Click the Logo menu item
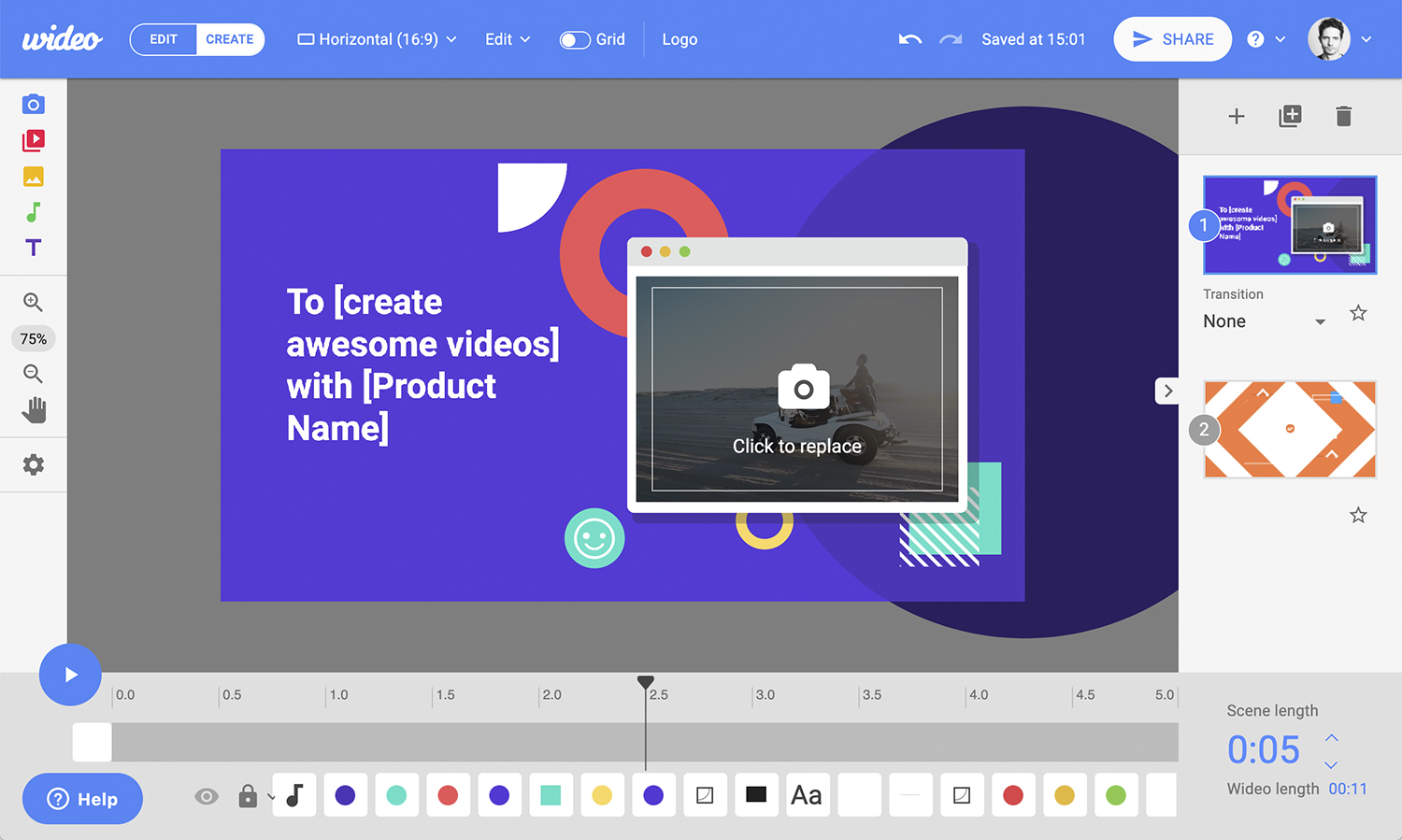This screenshot has height=840, width=1402. click(x=680, y=39)
